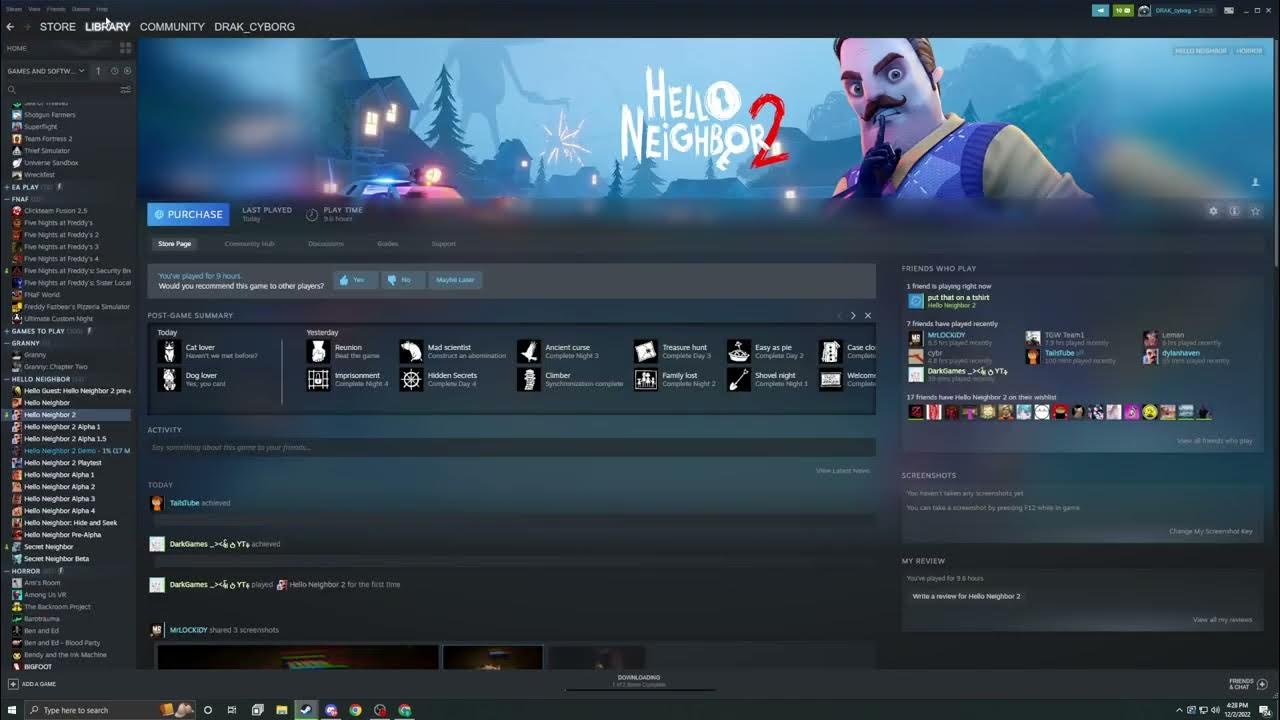Open Steam from the Windows taskbar
1280x720 pixels.
306,710
